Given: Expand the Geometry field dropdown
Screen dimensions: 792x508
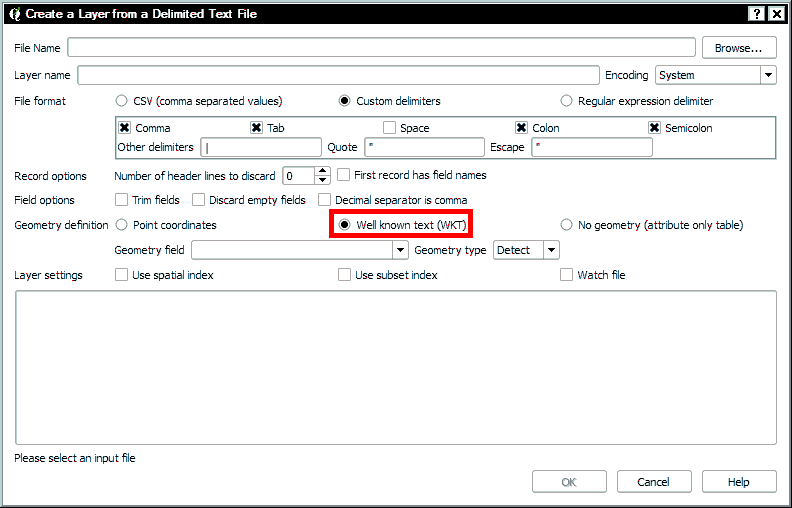Looking at the screenshot, I should (400, 250).
